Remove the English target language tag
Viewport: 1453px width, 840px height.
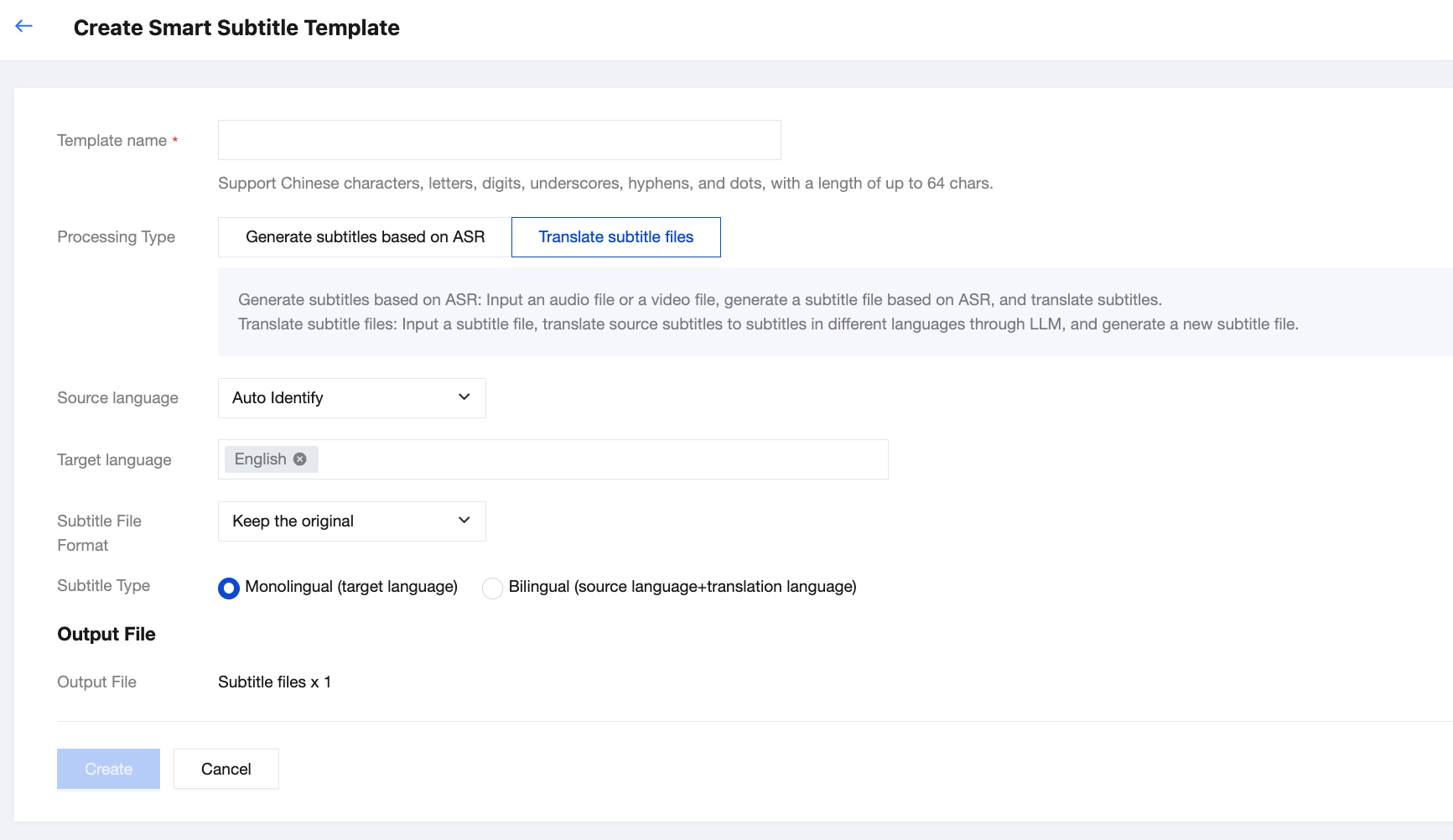pyautogui.click(x=300, y=459)
